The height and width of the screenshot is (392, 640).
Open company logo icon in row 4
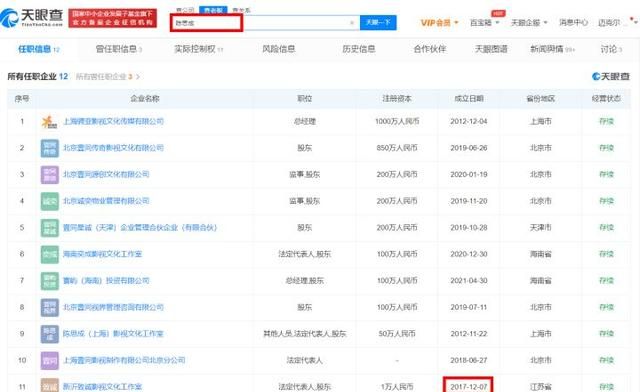(49, 201)
